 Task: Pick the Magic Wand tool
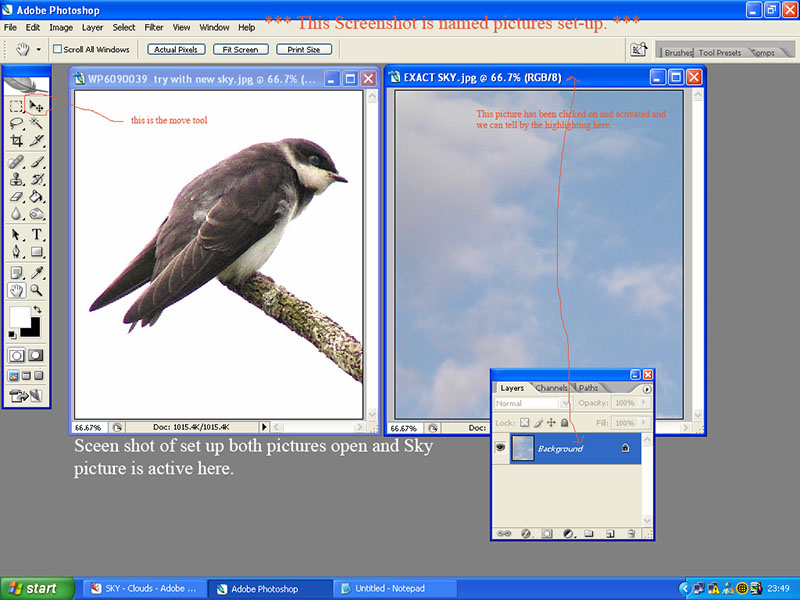click(x=36, y=123)
